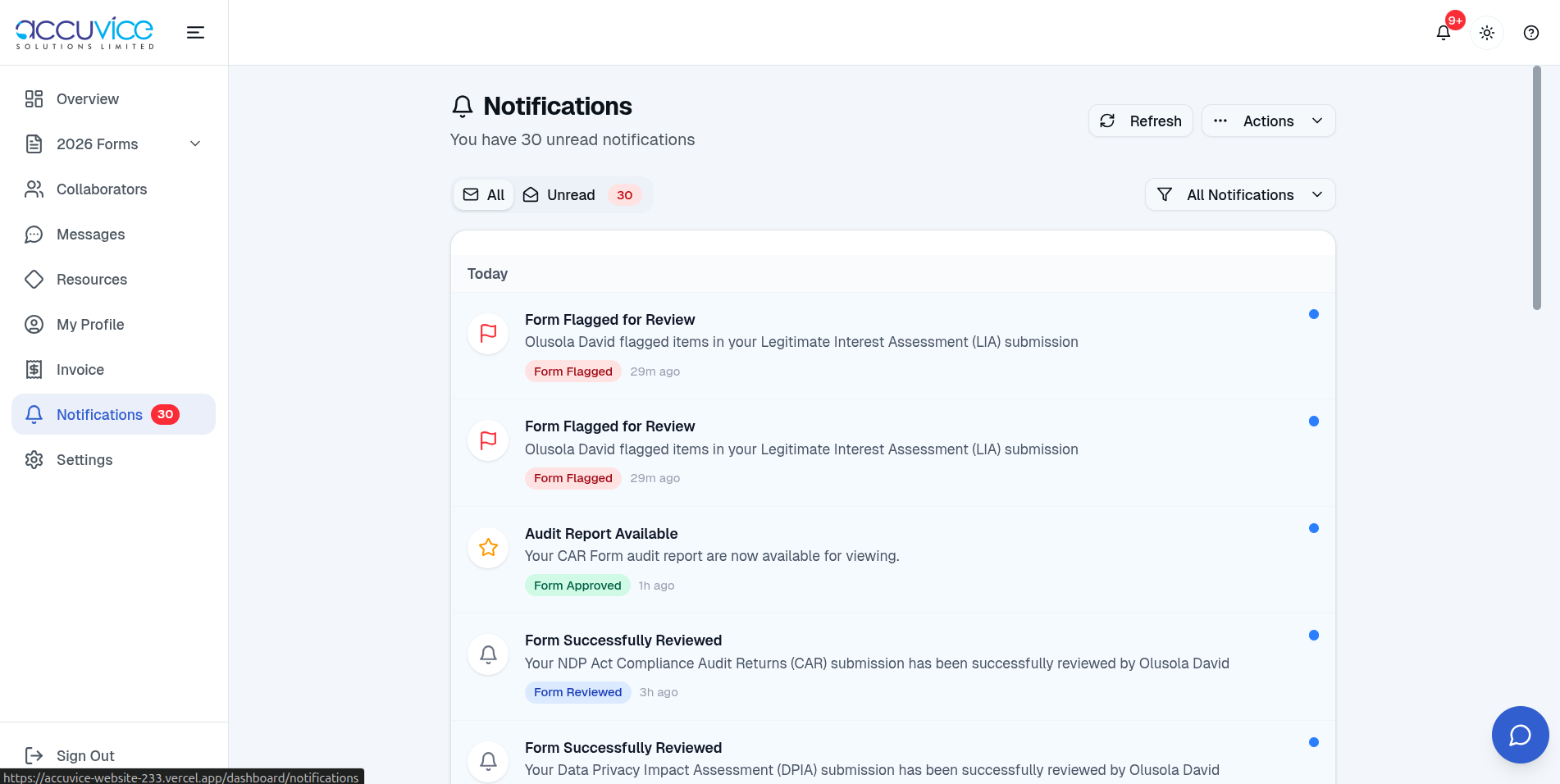Select the All notifications tab
This screenshot has height=784, width=1560.
click(x=484, y=195)
